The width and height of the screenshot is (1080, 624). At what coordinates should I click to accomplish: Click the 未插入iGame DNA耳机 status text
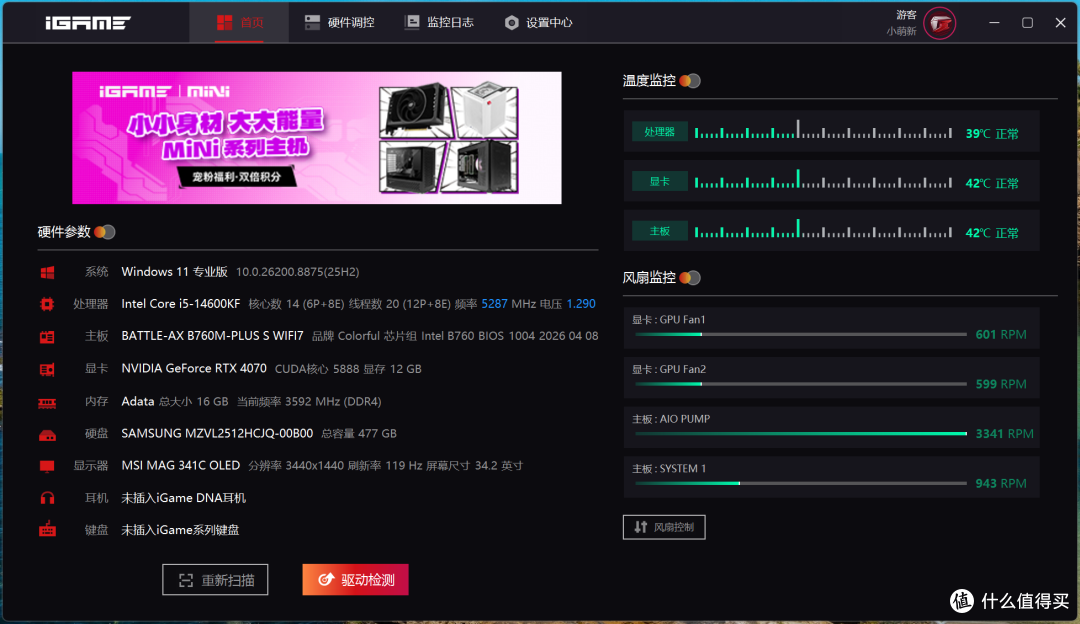click(x=183, y=498)
